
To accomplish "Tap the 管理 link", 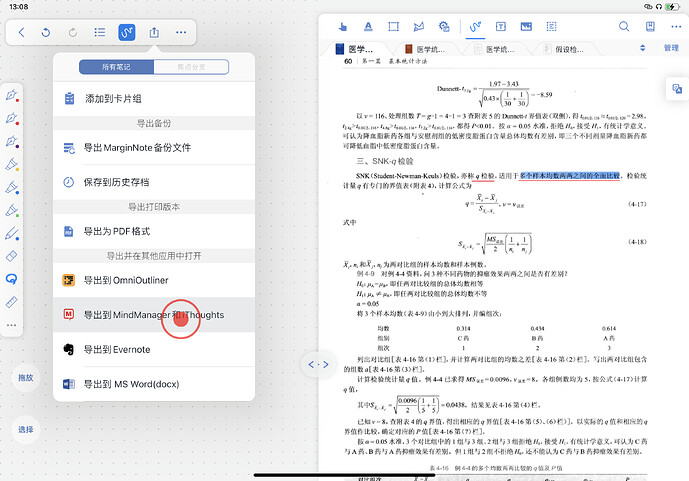I will [671, 48].
